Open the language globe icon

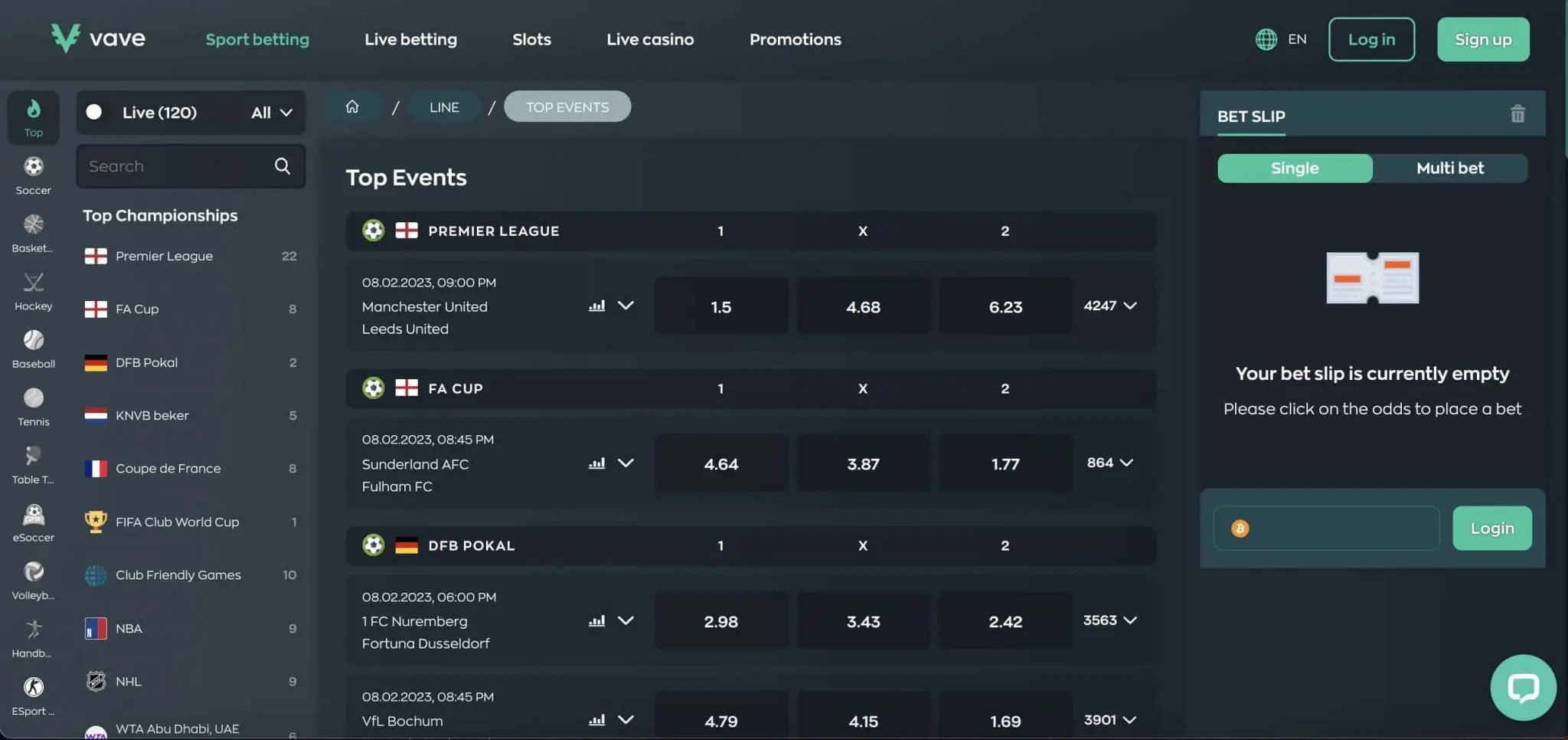pos(1266,39)
